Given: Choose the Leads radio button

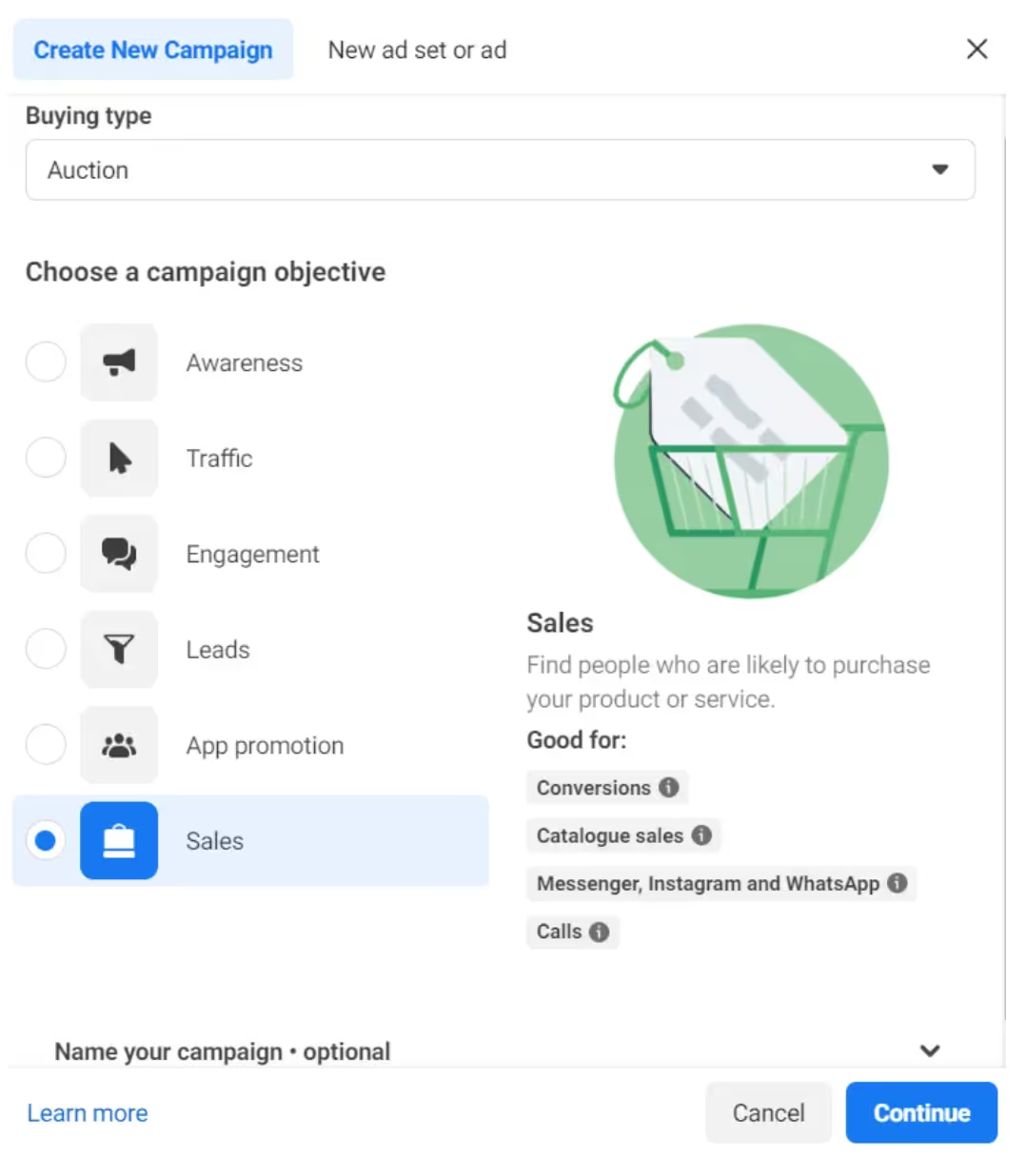Looking at the screenshot, I should click(46, 650).
